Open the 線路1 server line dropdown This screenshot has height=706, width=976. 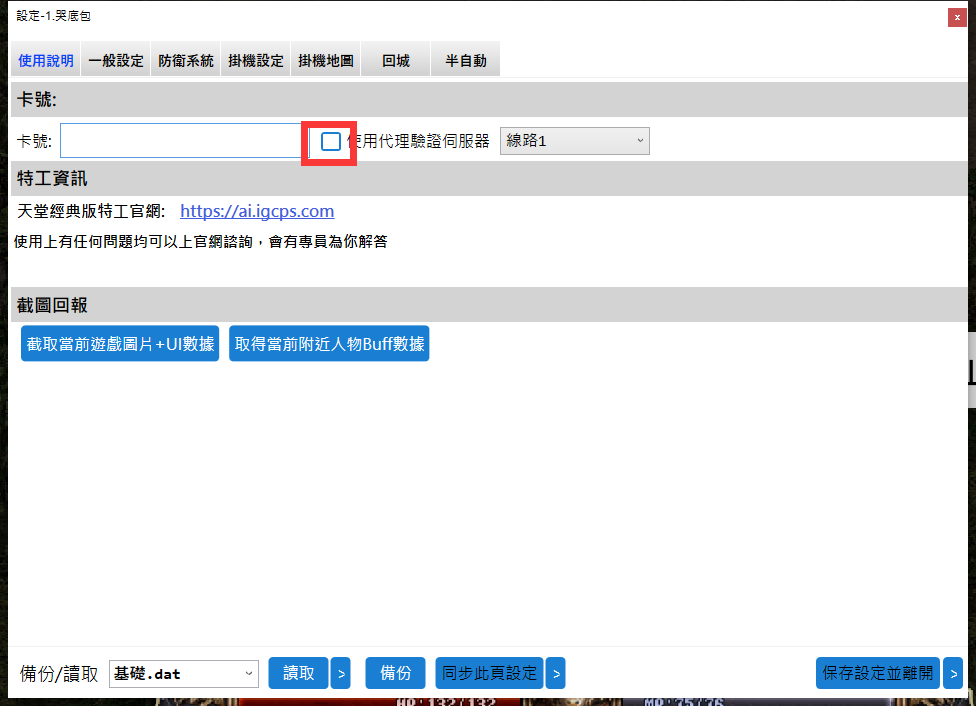[x=574, y=140]
